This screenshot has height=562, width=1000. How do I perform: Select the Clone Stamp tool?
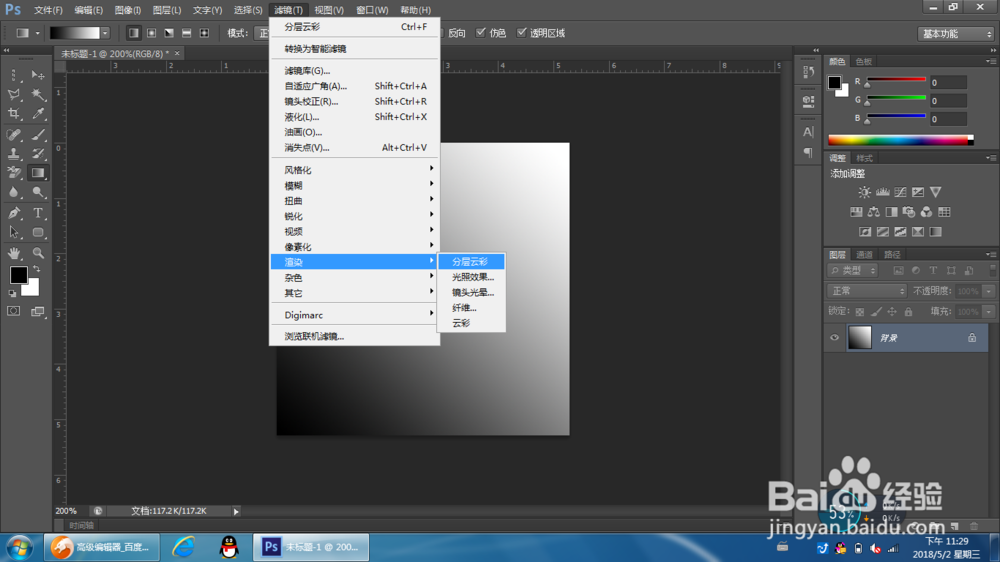[x=14, y=154]
